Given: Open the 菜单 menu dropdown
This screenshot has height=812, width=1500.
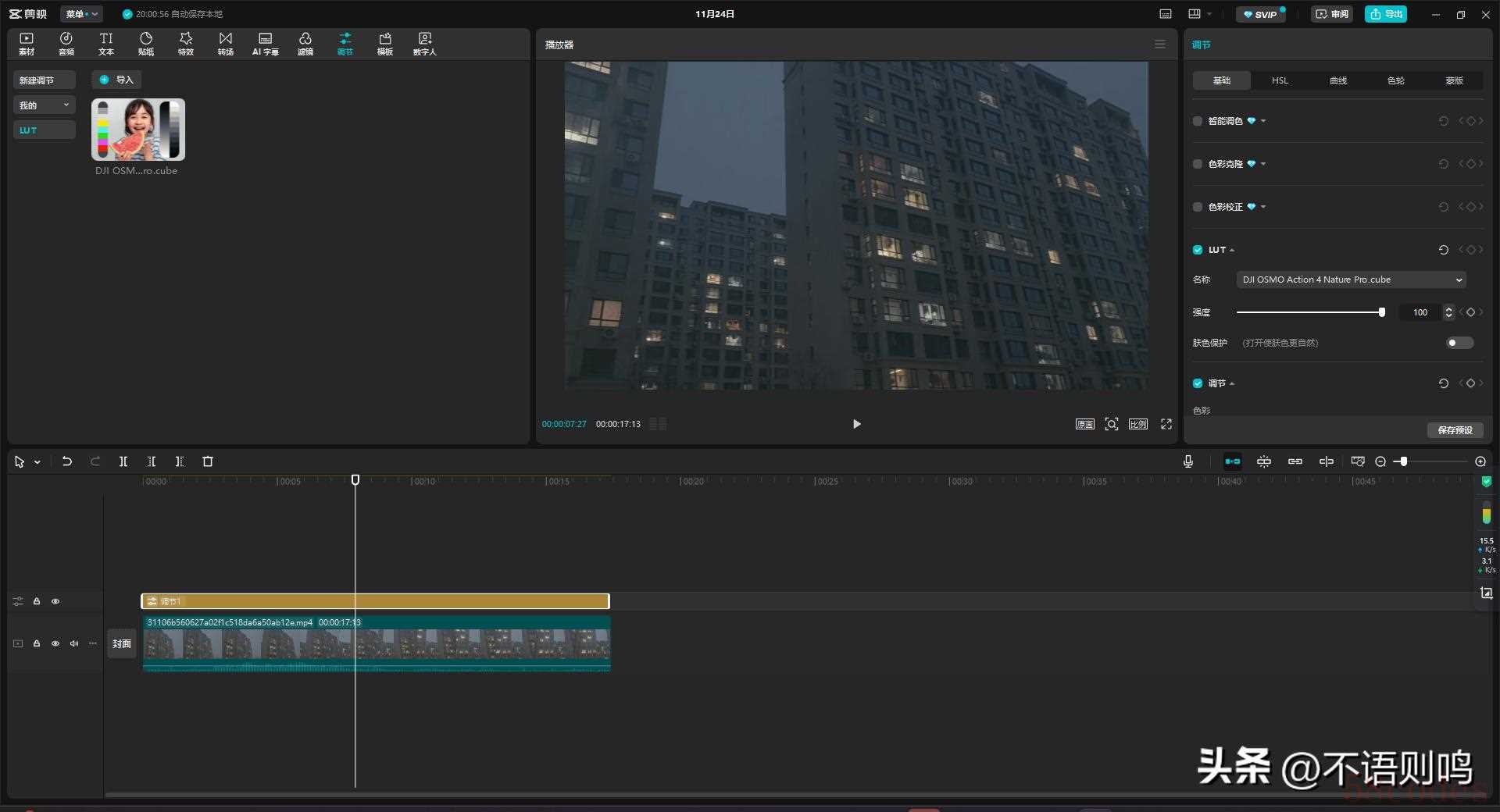Looking at the screenshot, I should (x=81, y=14).
